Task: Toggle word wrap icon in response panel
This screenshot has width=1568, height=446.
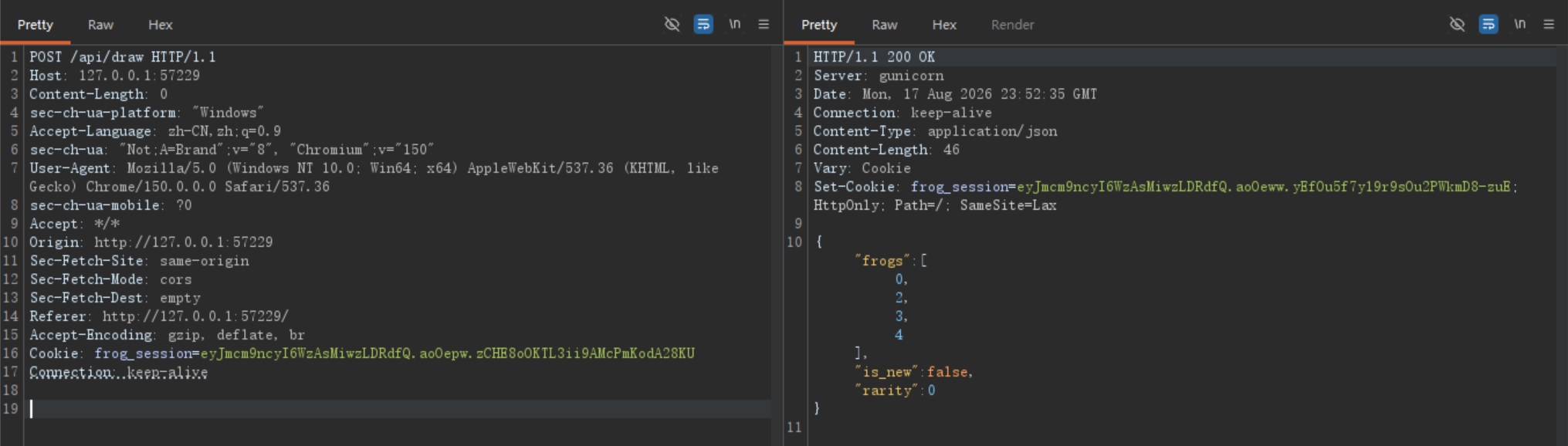Action: pyautogui.click(x=1488, y=25)
